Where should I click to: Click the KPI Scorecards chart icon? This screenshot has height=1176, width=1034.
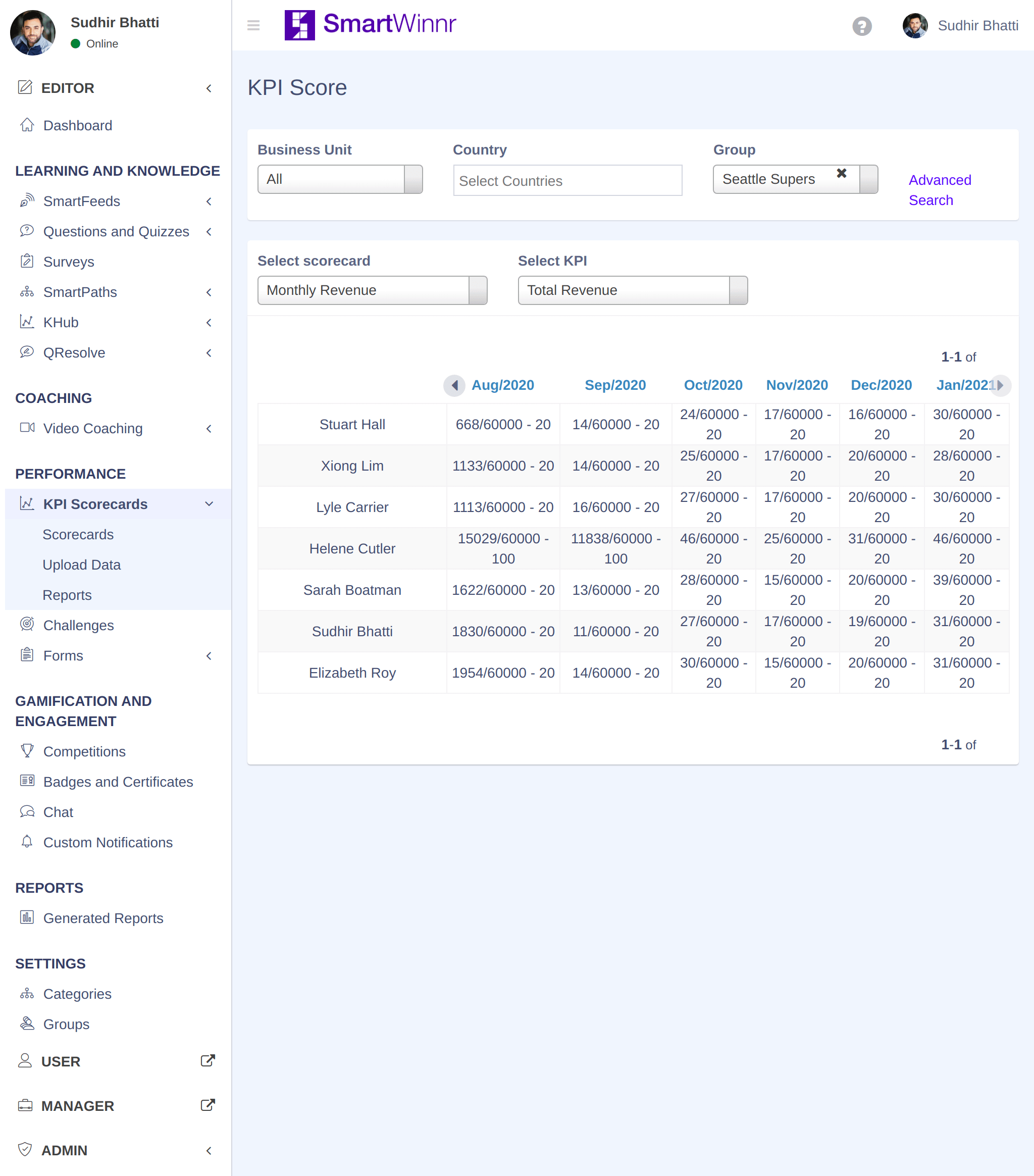point(27,503)
